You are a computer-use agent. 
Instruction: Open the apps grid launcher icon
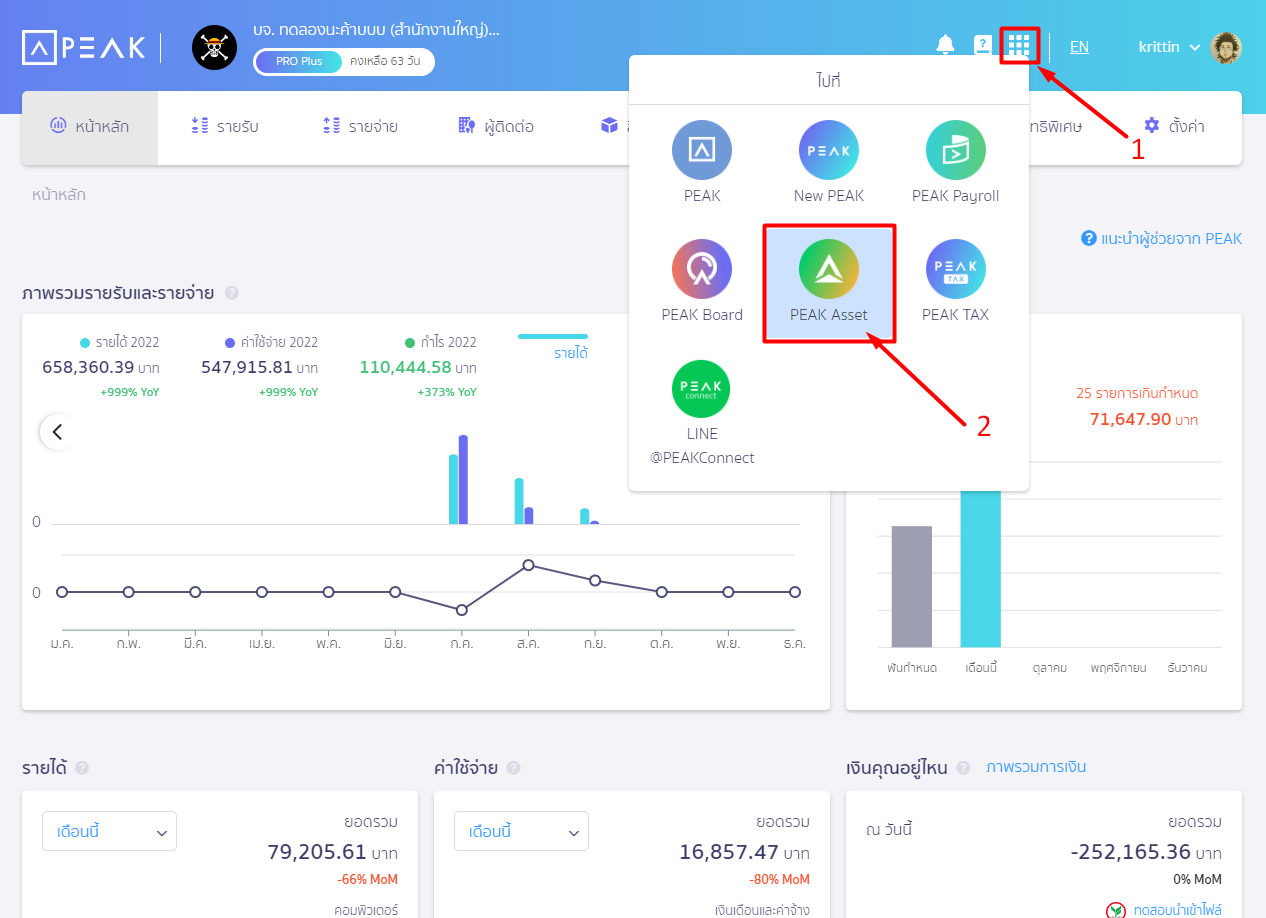1019,46
